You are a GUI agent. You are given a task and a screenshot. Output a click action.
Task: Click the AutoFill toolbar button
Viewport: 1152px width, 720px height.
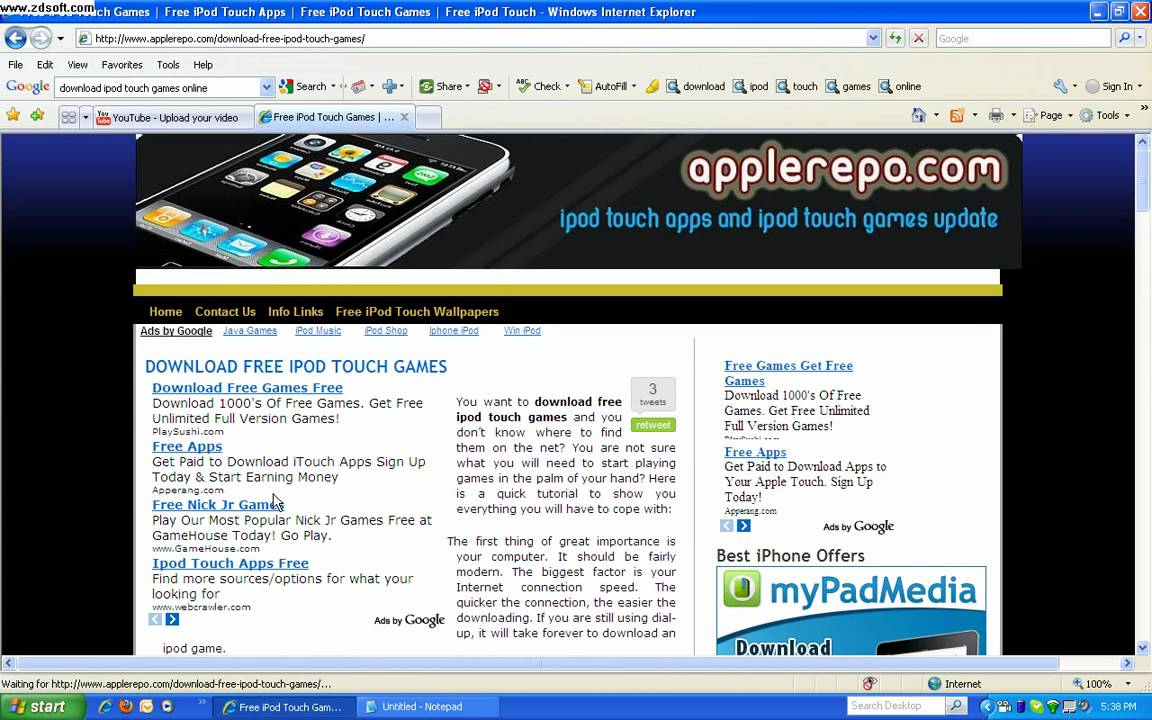pos(602,87)
